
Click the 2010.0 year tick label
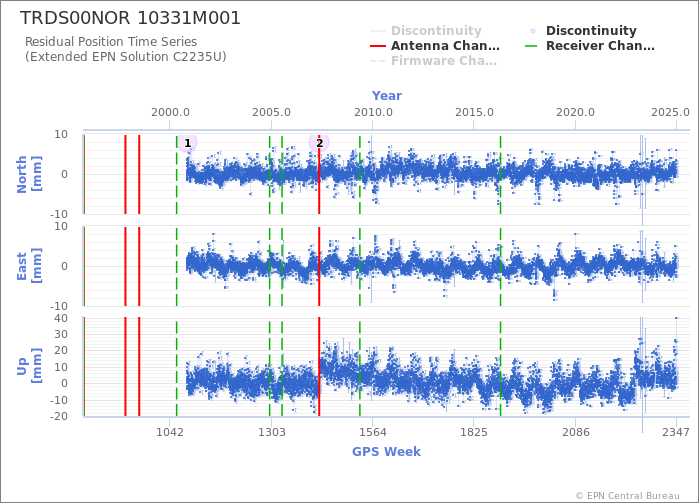coord(373,112)
